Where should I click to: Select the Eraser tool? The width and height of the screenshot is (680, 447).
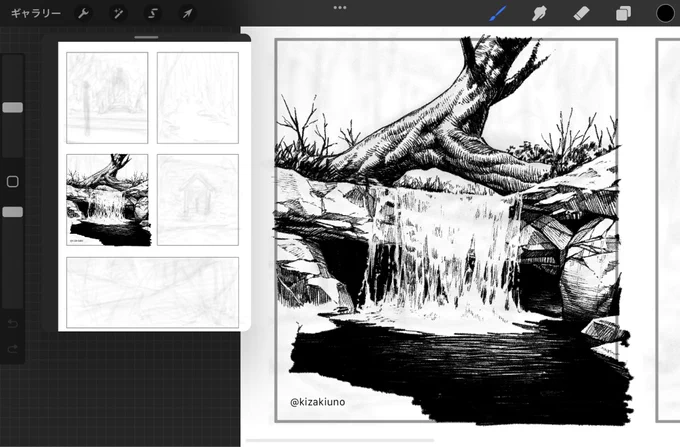pos(581,13)
